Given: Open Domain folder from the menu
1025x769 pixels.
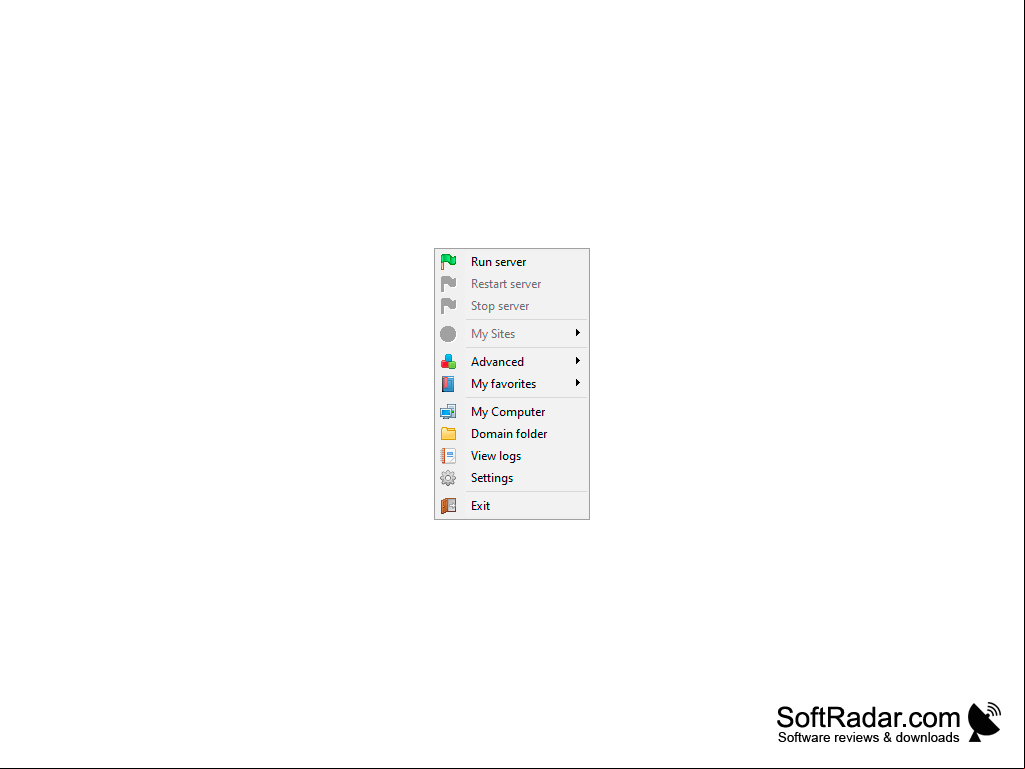Looking at the screenshot, I should [x=512, y=434].
